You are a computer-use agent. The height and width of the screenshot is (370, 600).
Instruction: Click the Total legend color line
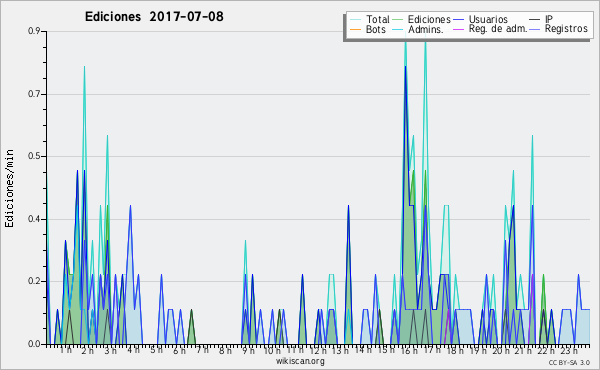pos(355,20)
